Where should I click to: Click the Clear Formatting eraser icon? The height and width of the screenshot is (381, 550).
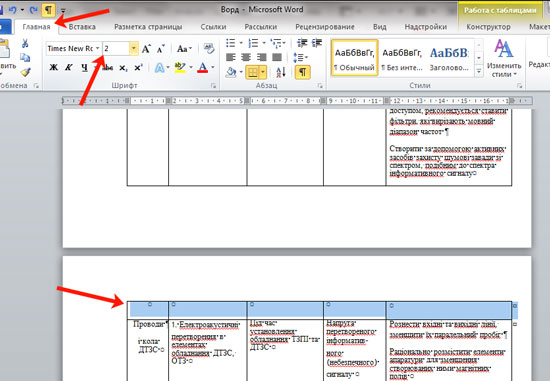(x=209, y=49)
